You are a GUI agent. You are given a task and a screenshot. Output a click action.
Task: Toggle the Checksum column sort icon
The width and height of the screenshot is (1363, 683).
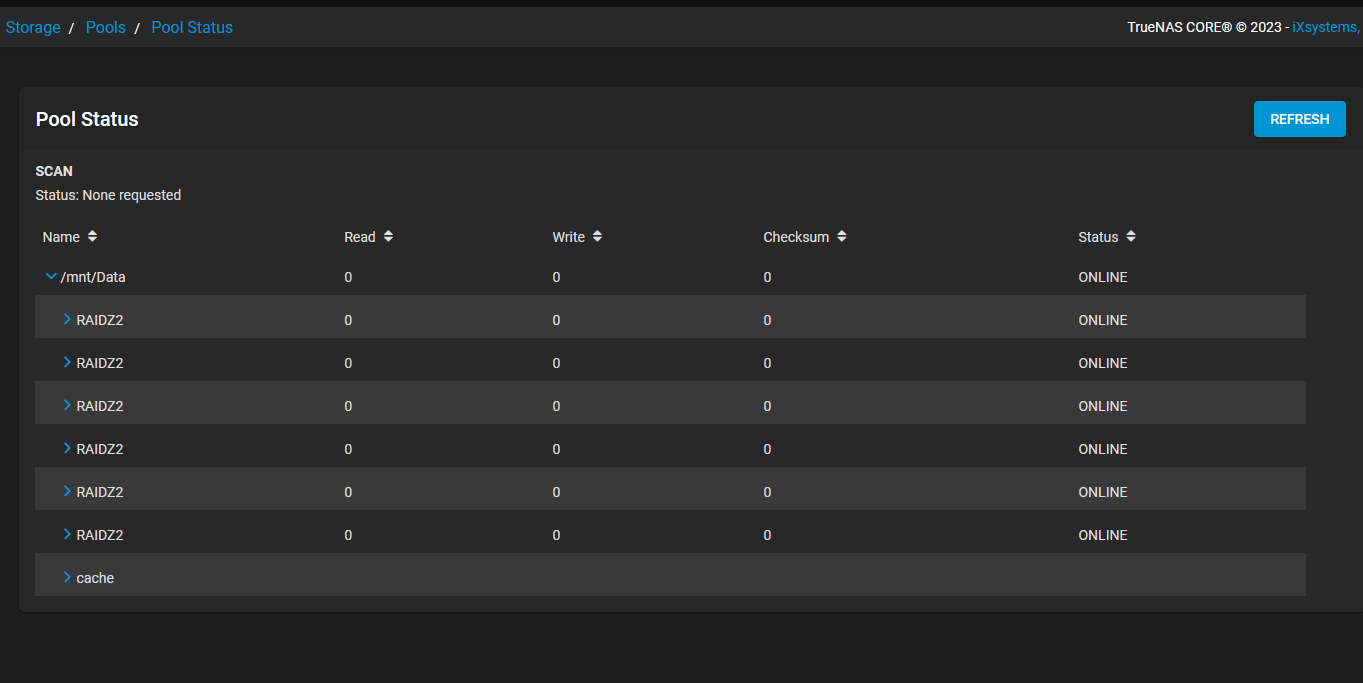coord(842,237)
